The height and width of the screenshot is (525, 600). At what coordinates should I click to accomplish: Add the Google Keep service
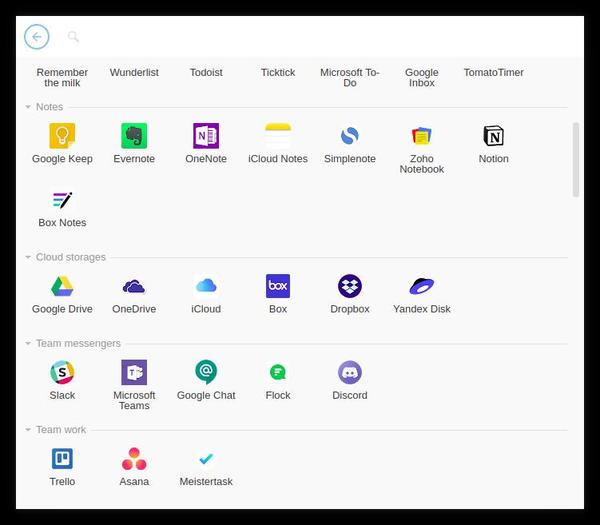pyautogui.click(x=62, y=135)
